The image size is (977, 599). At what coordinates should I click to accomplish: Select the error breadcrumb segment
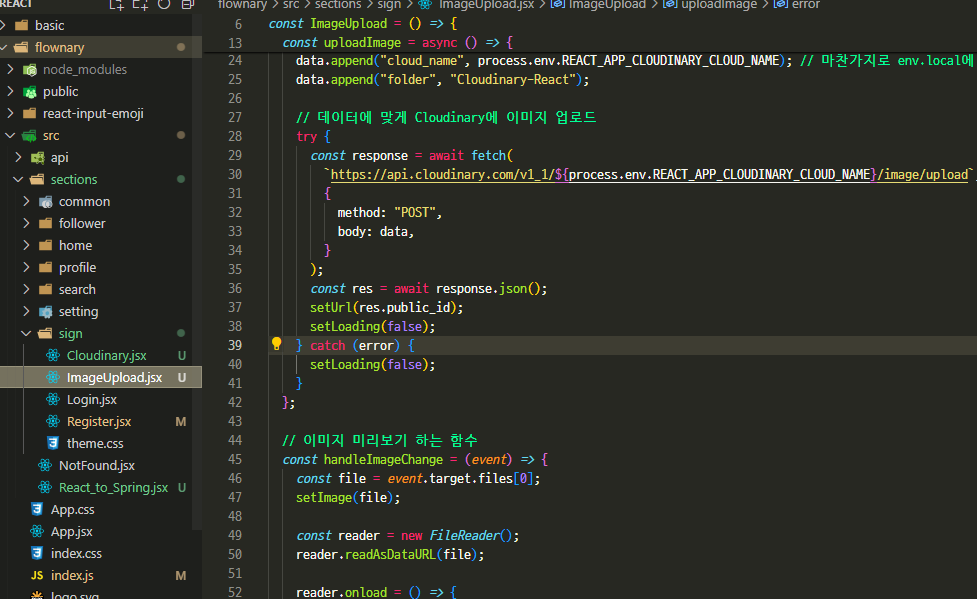pos(806,4)
